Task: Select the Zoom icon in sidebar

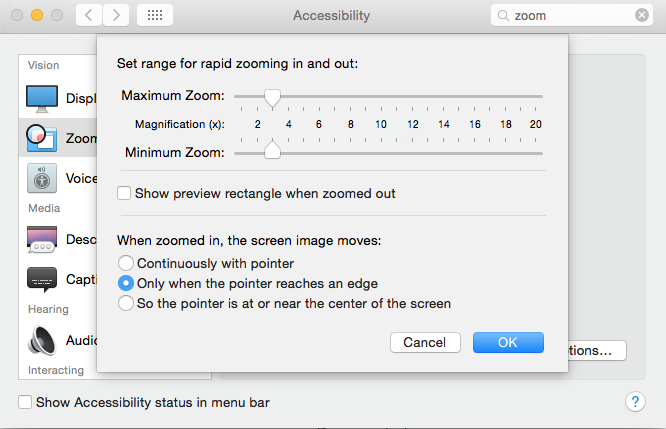Action: 42,138
